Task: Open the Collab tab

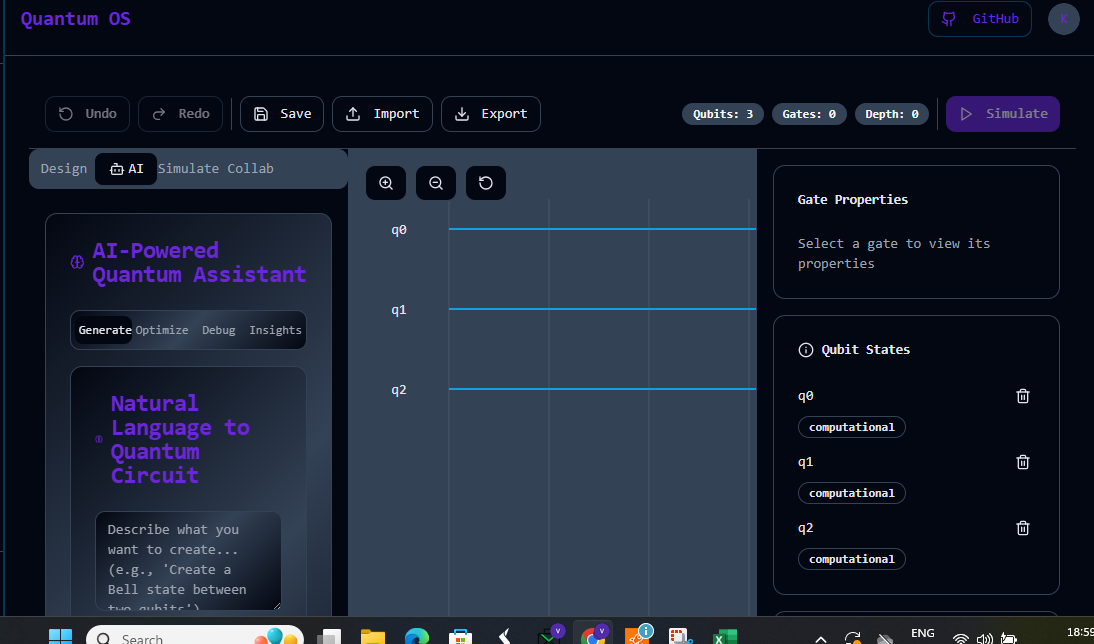Action: point(250,169)
